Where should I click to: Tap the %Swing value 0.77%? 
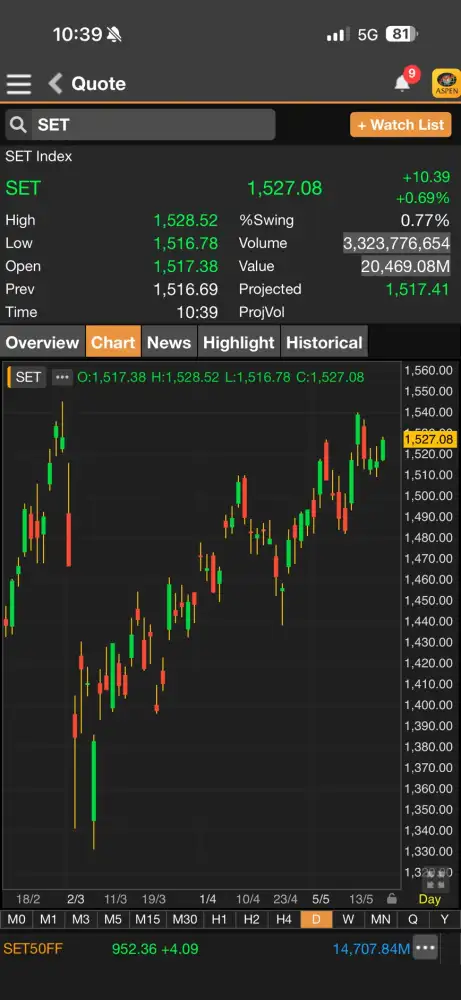425,221
